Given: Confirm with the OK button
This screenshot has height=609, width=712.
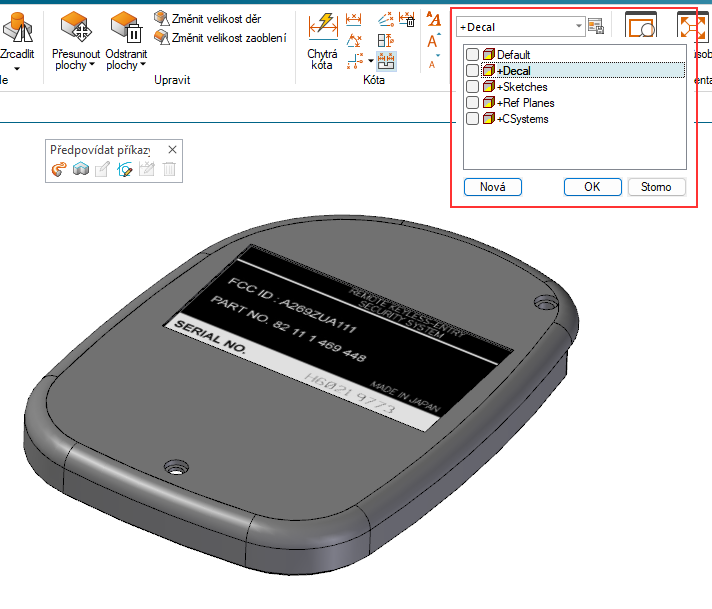Looking at the screenshot, I should click(592, 187).
